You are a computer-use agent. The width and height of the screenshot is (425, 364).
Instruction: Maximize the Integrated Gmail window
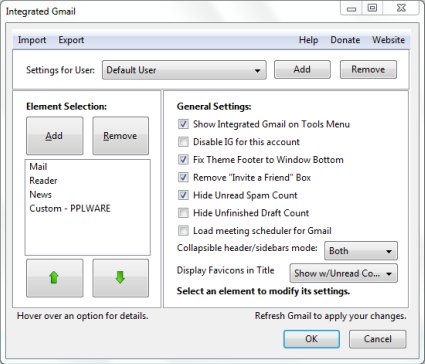click(372, 8)
